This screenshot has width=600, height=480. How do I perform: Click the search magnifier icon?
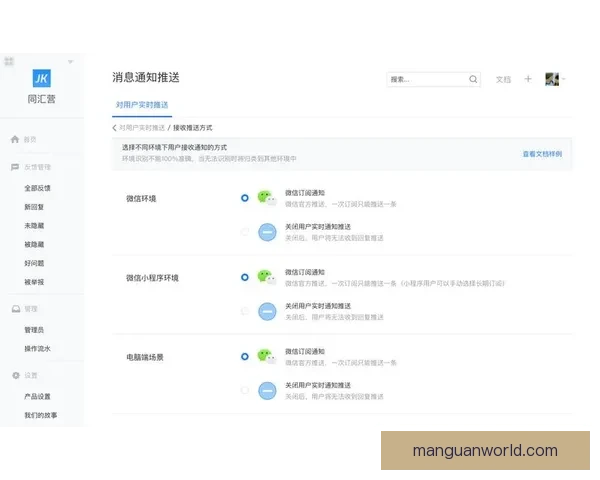tap(473, 79)
